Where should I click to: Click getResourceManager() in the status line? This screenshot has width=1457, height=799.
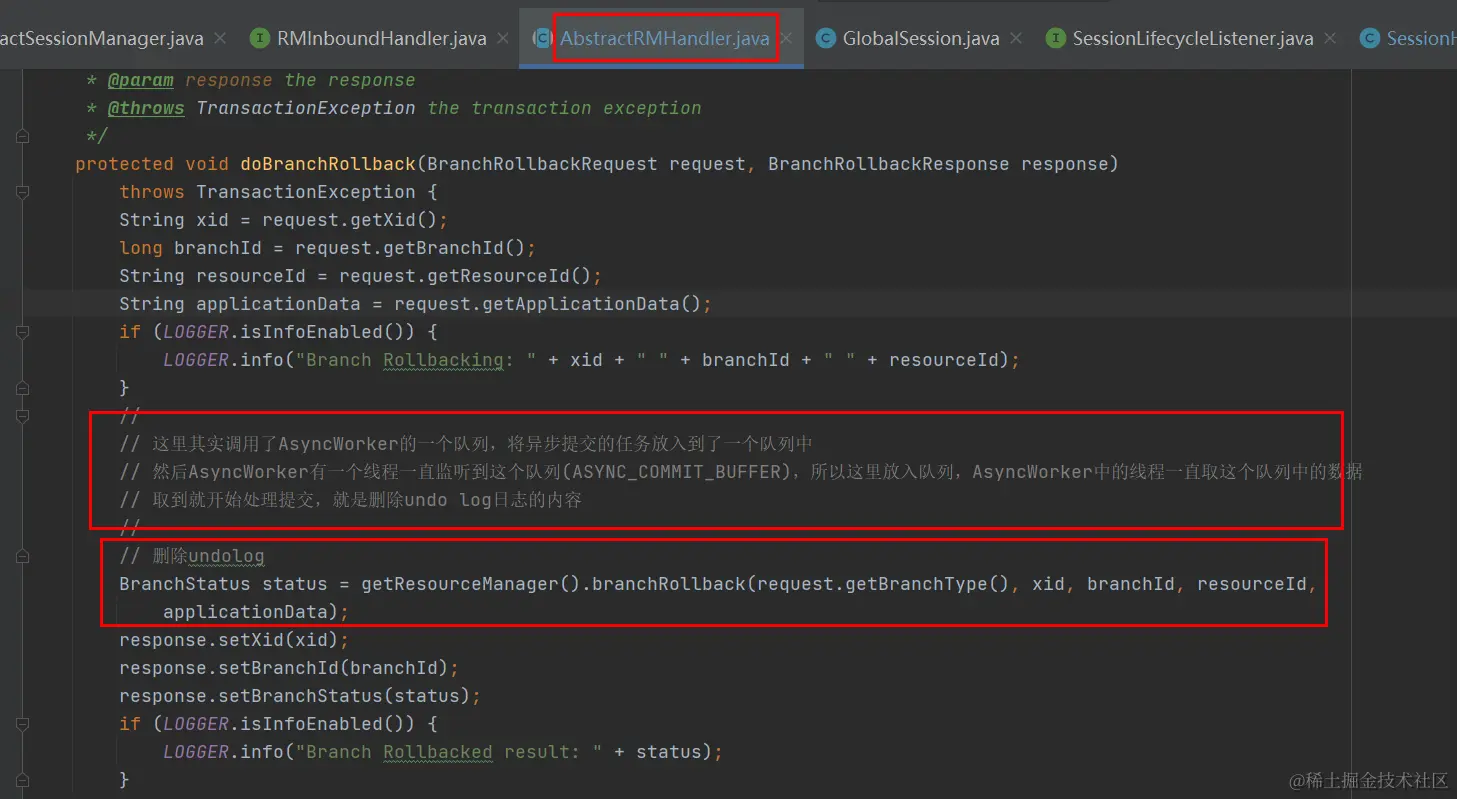pos(471,584)
